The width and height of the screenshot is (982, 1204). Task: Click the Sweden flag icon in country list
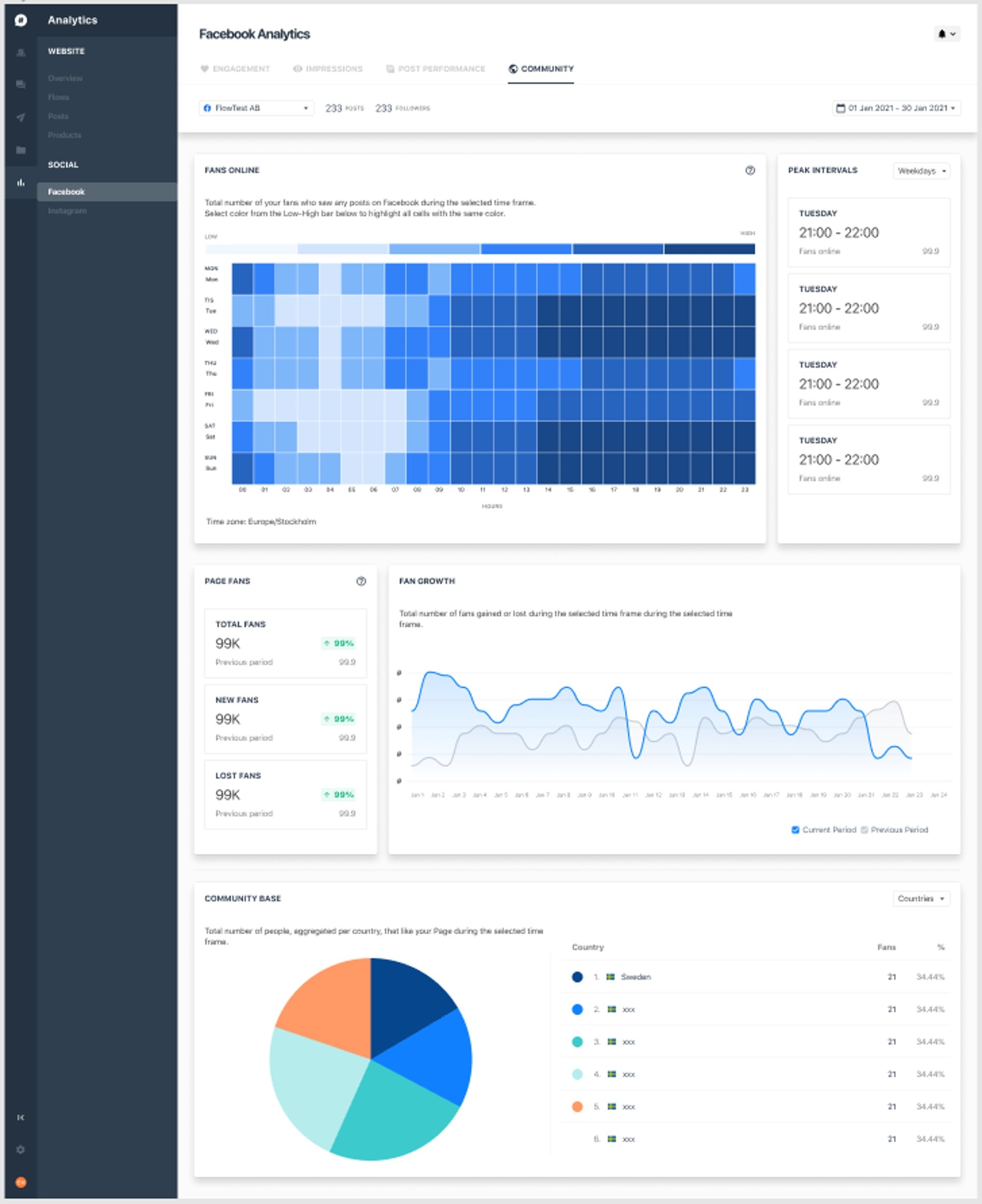click(611, 976)
